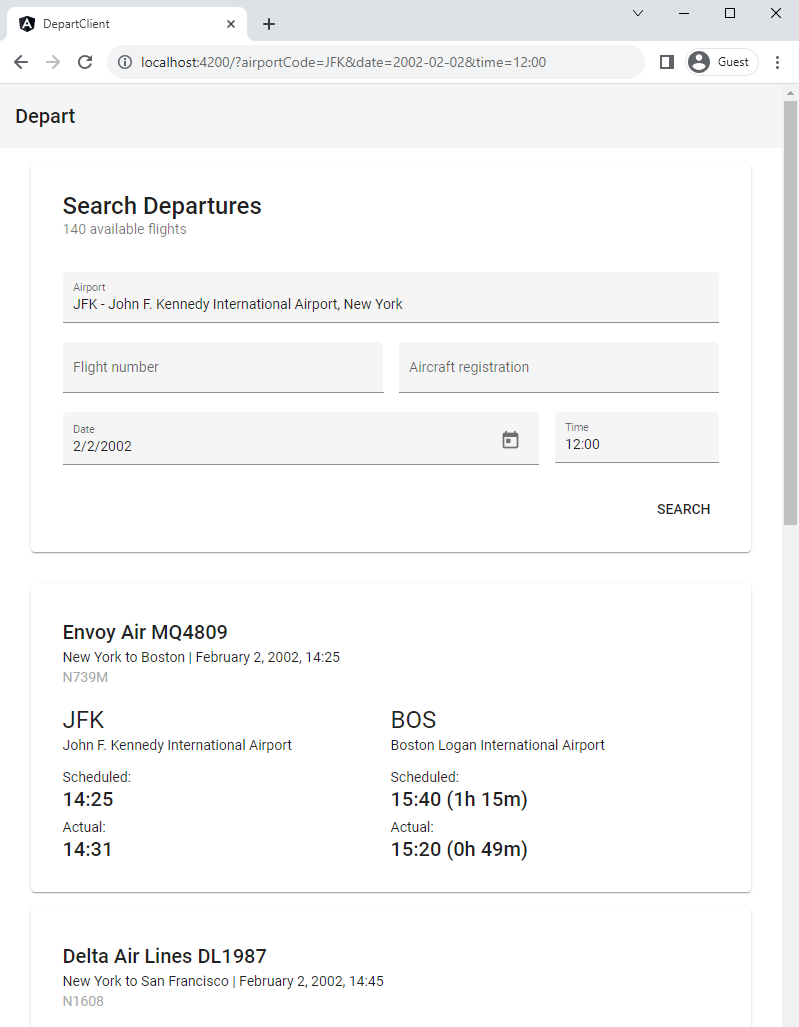Open the tab search chevron
Screen dimensions: 799x1027
click(638, 13)
